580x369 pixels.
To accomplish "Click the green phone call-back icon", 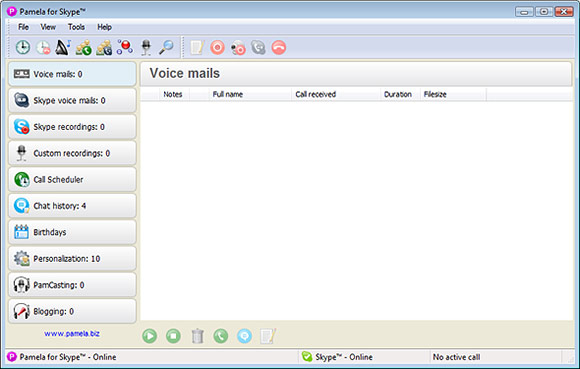I will (x=221, y=336).
